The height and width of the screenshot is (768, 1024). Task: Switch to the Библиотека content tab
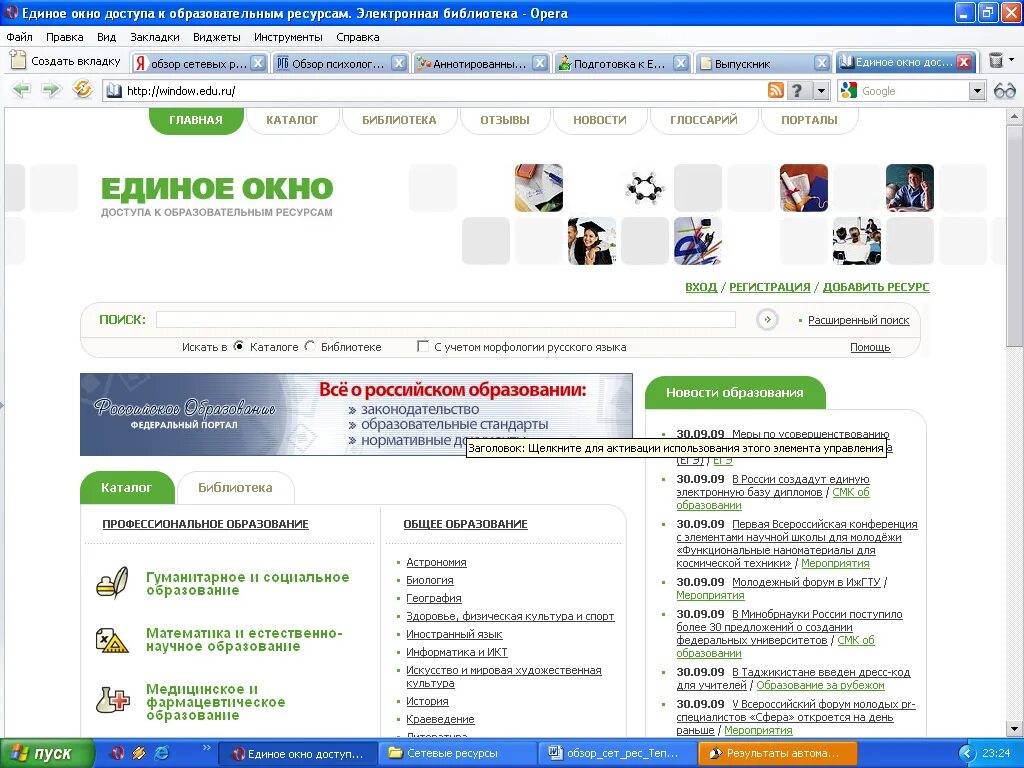pos(235,487)
